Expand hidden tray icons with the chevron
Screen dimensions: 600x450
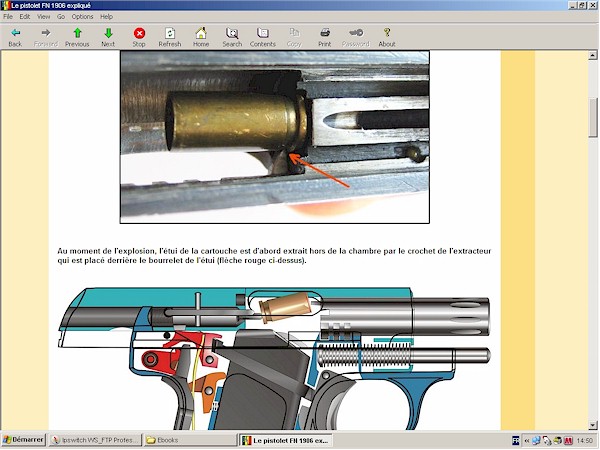coord(527,440)
